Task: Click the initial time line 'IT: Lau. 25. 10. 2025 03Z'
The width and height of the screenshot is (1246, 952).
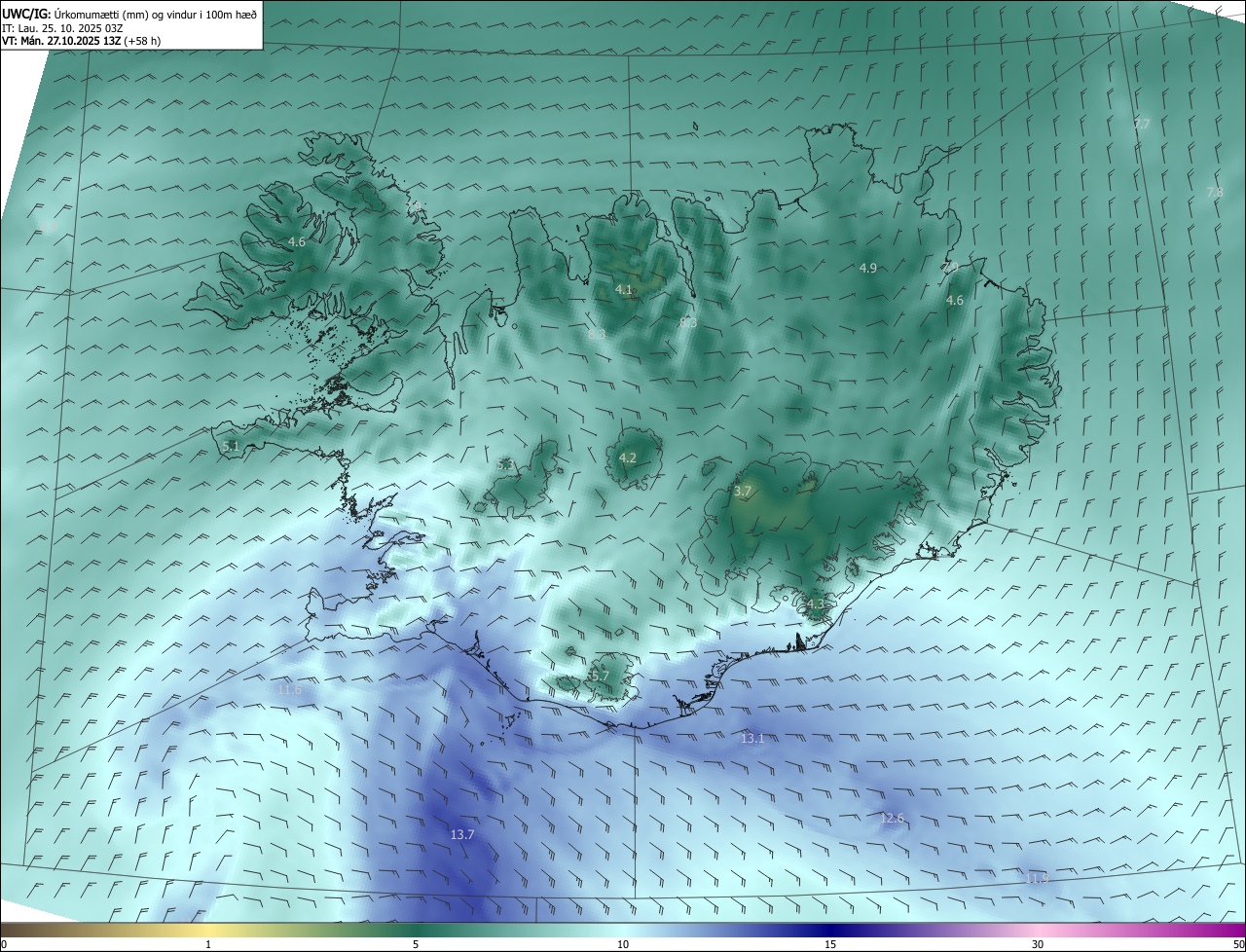Action: pyautogui.click(x=63, y=27)
